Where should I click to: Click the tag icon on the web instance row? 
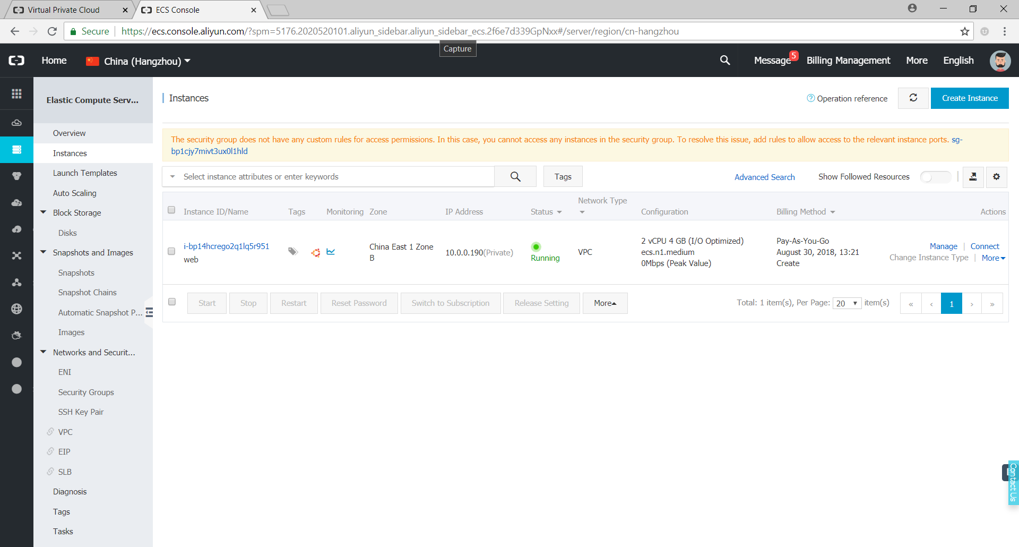pos(293,252)
